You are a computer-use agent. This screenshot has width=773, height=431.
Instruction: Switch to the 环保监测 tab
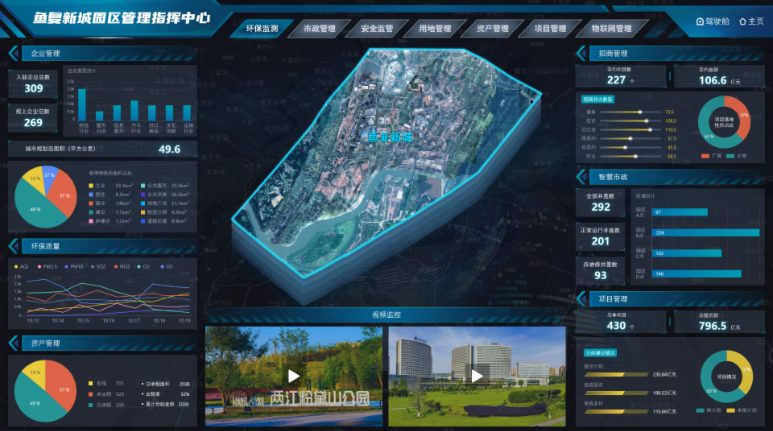click(x=263, y=29)
